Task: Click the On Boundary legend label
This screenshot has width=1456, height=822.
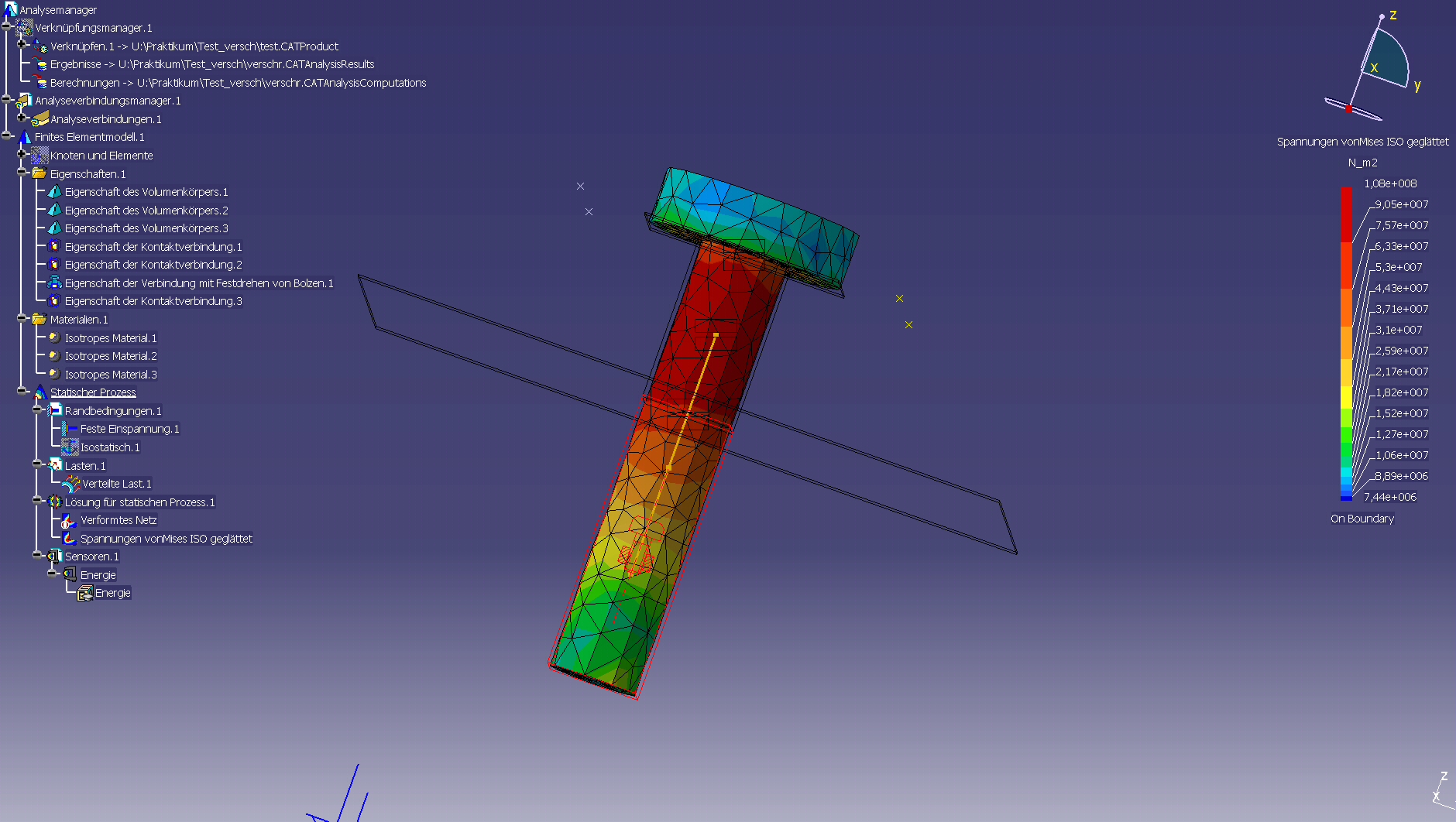Action: (1362, 519)
